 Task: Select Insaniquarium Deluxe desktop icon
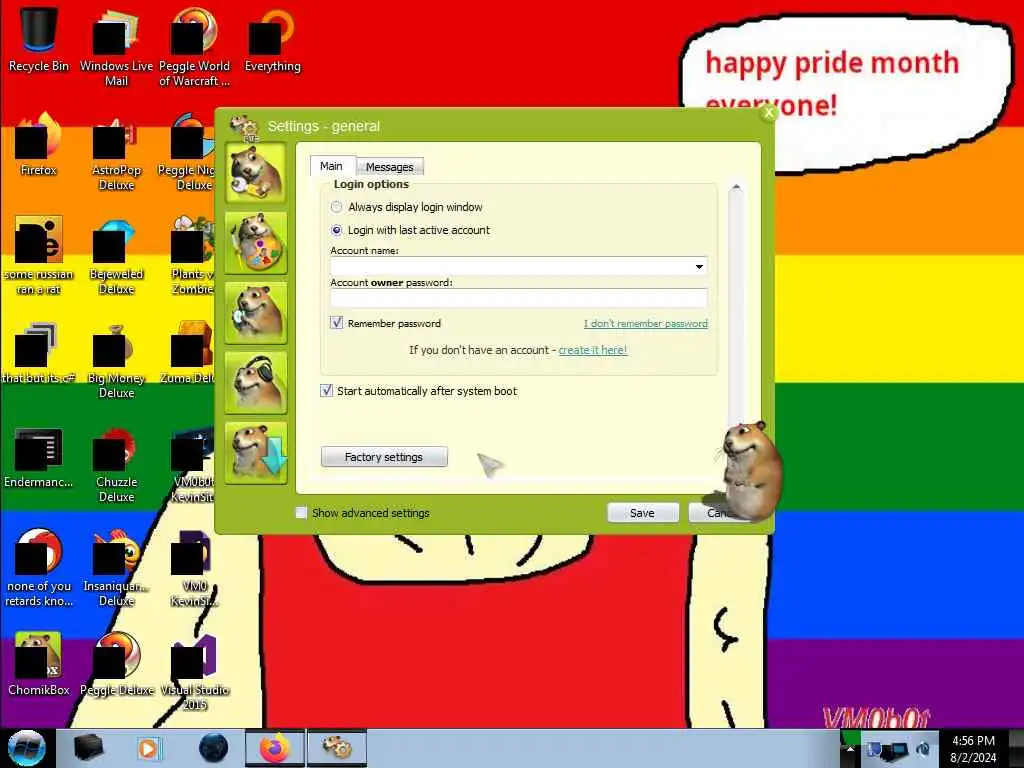[116, 568]
